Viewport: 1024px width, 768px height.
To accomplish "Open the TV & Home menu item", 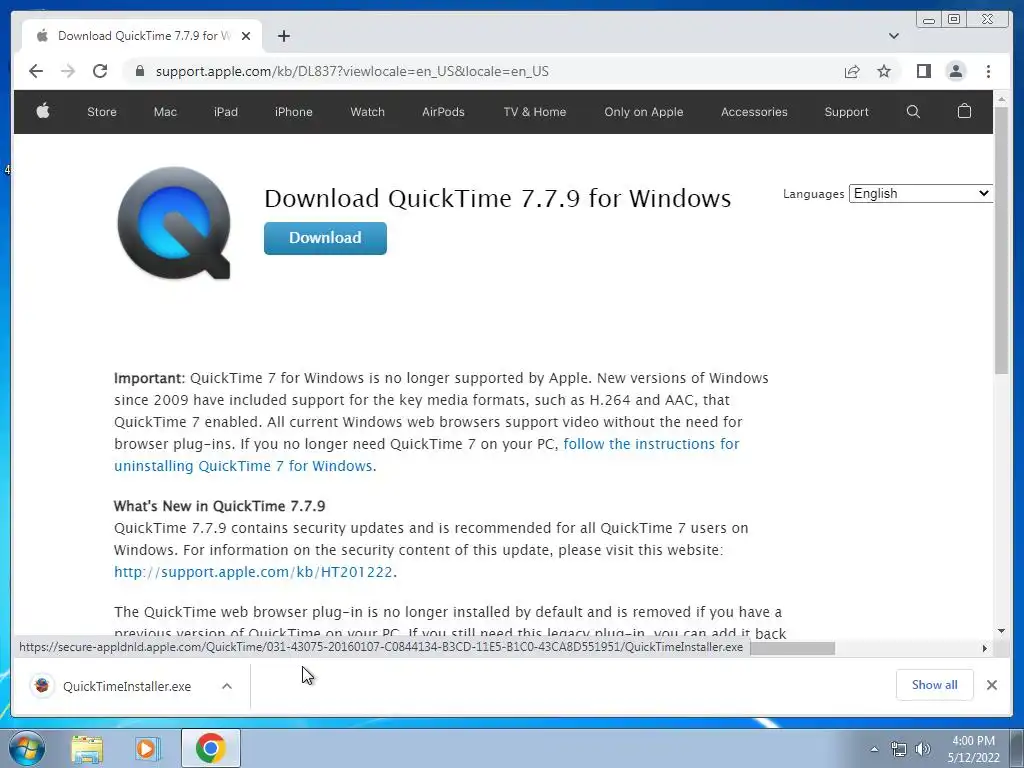I will [x=535, y=112].
